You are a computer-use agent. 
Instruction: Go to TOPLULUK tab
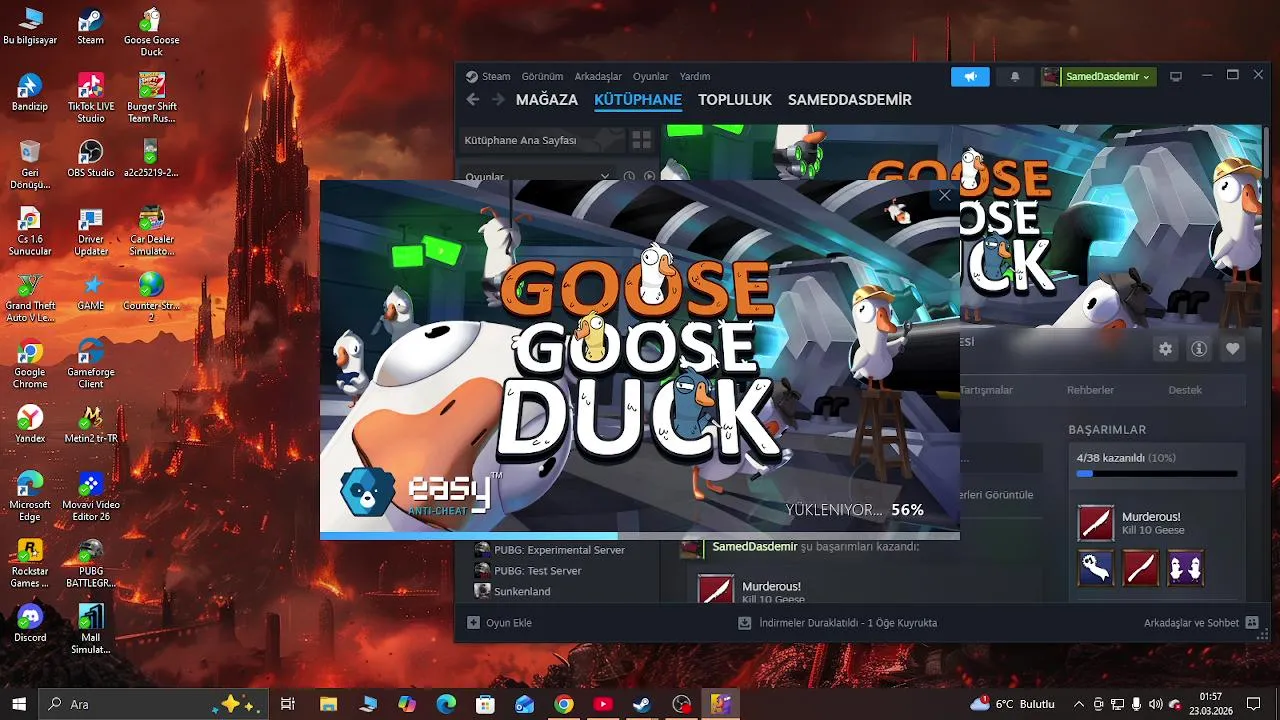coord(735,100)
